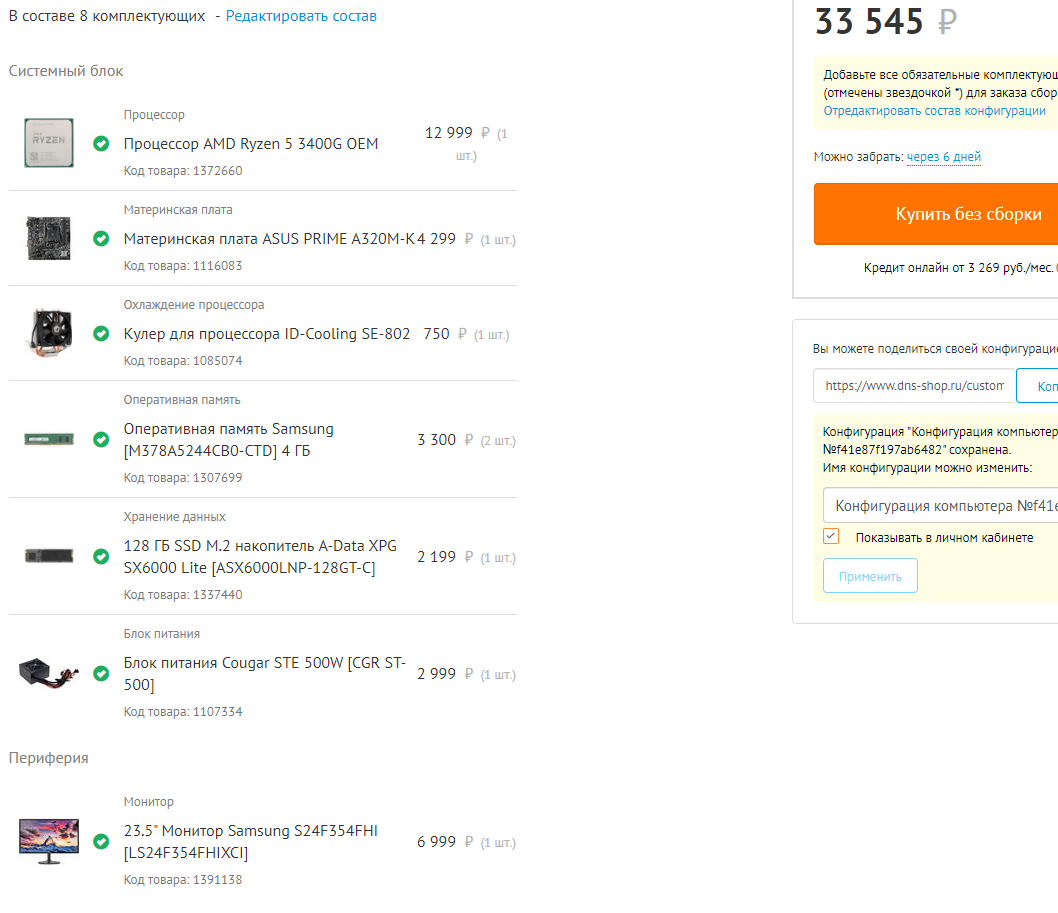Click green checkmark beside Cougar power supply
The height and width of the screenshot is (913, 1058).
pyautogui.click(x=101, y=674)
